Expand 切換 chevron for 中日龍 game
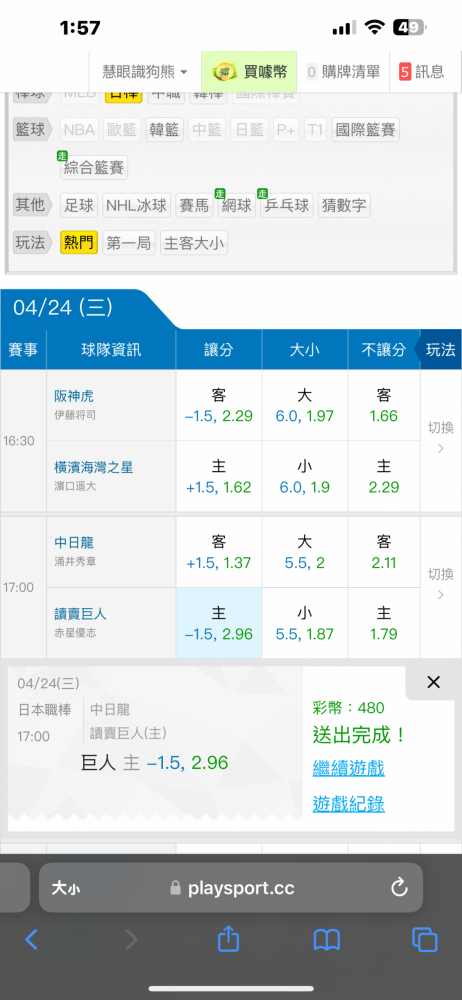Viewport: 462px width, 1000px height. click(x=440, y=584)
